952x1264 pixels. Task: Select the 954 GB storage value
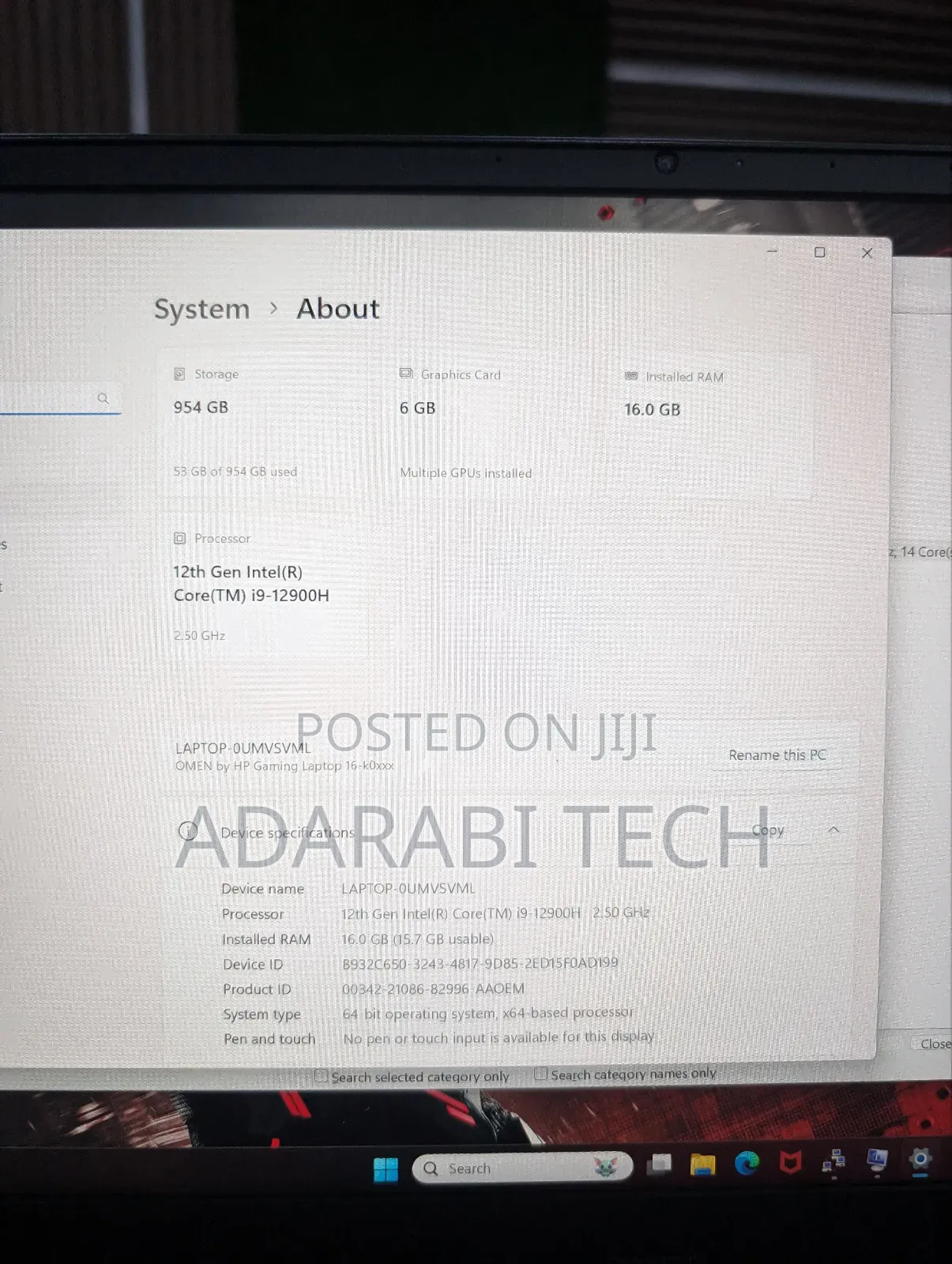coord(201,408)
